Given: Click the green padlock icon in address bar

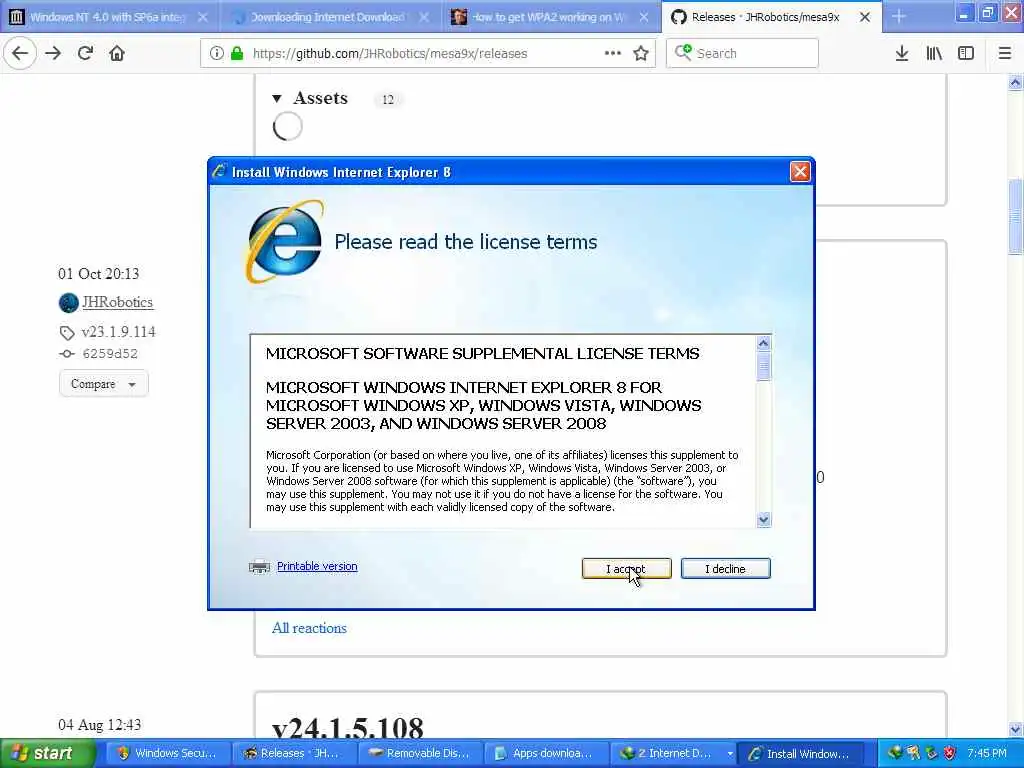Looking at the screenshot, I should 237,54.
